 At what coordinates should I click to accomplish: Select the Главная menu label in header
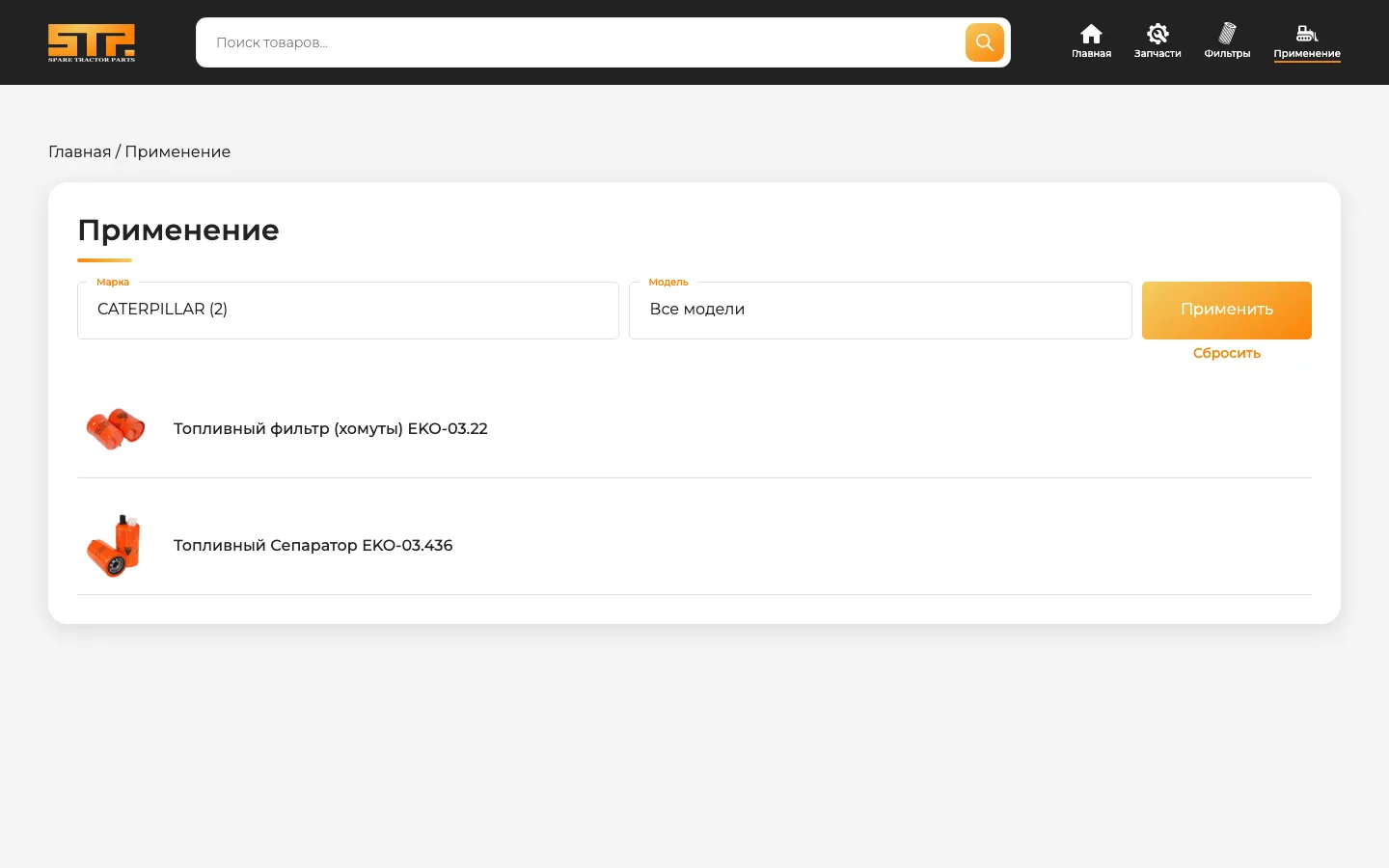tap(1091, 54)
